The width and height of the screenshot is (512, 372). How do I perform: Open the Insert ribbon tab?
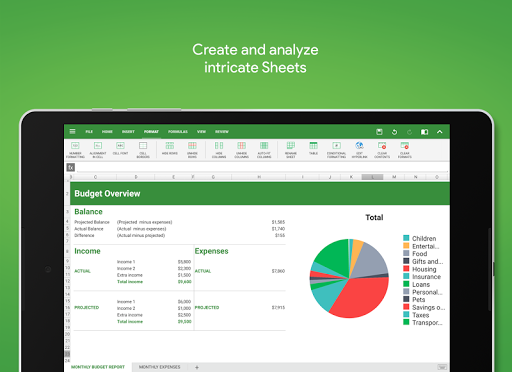[128, 132]
